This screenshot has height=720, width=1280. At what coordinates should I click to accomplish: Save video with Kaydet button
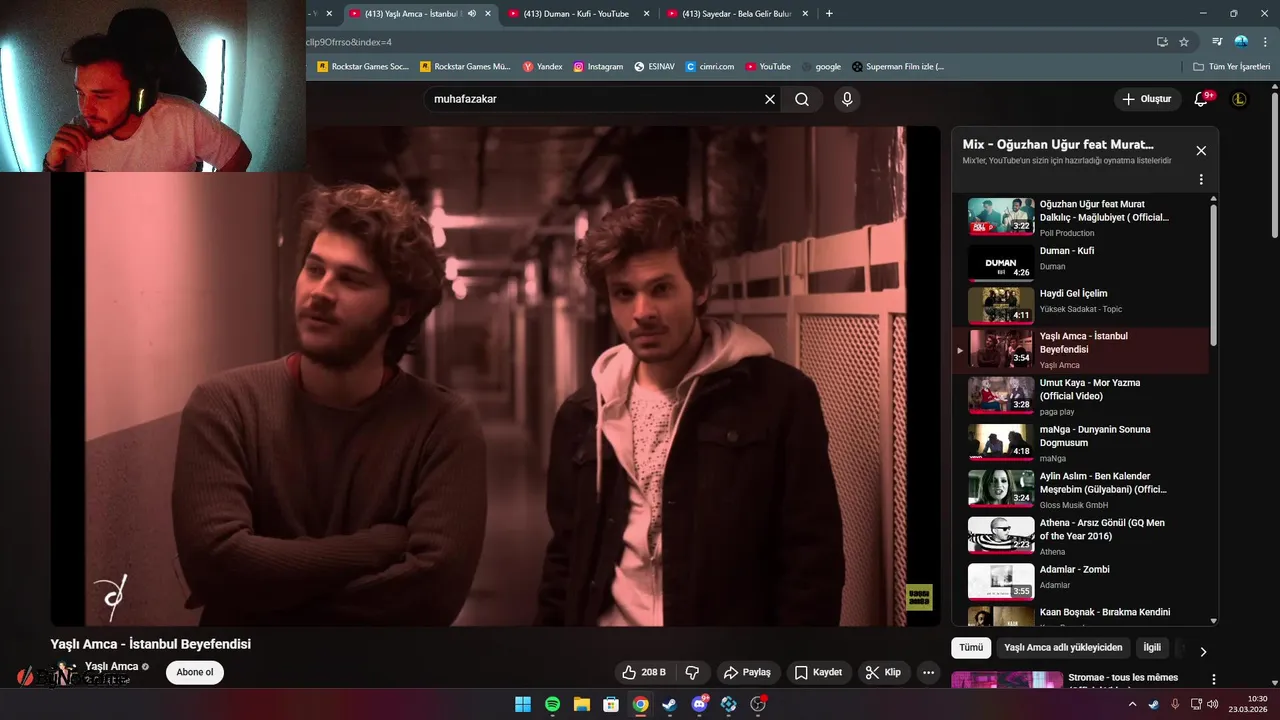coord(818,672)
